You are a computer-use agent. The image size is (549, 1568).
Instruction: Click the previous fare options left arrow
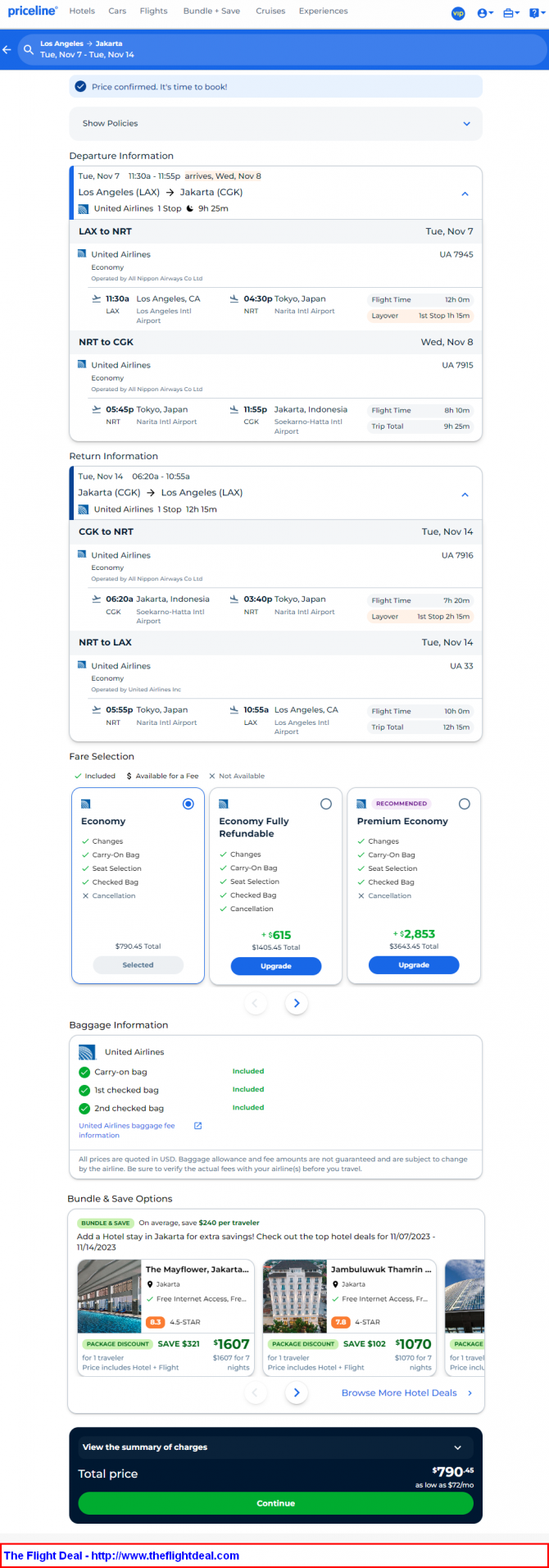(x=255, y=1003)
